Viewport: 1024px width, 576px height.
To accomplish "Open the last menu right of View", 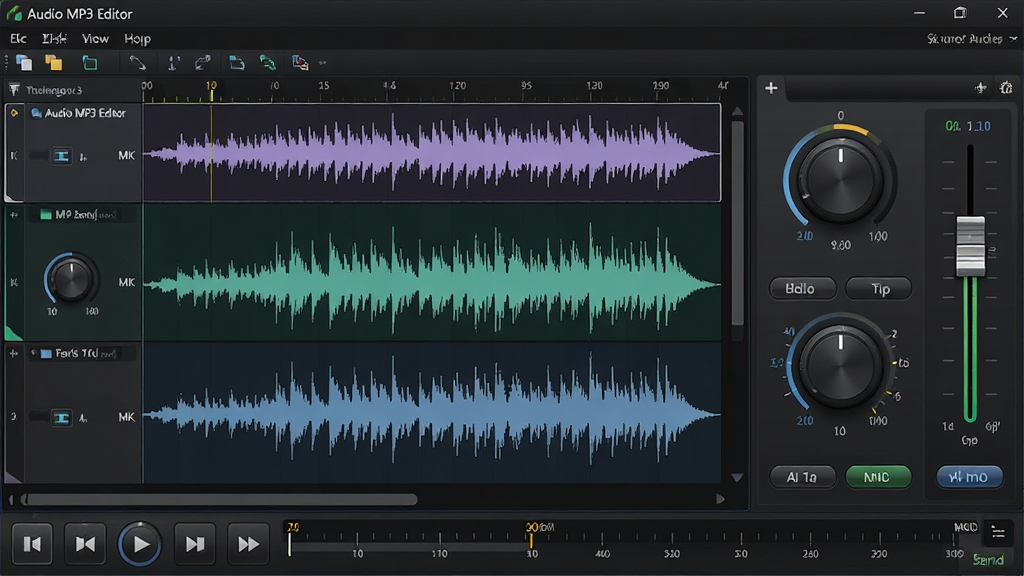I will [137, 39].
